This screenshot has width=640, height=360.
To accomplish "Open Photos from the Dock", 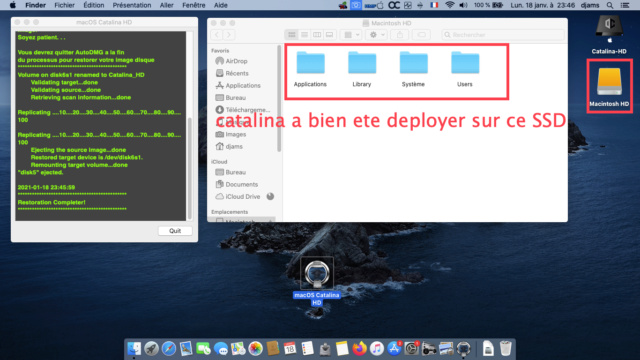I will pos(256,349).
